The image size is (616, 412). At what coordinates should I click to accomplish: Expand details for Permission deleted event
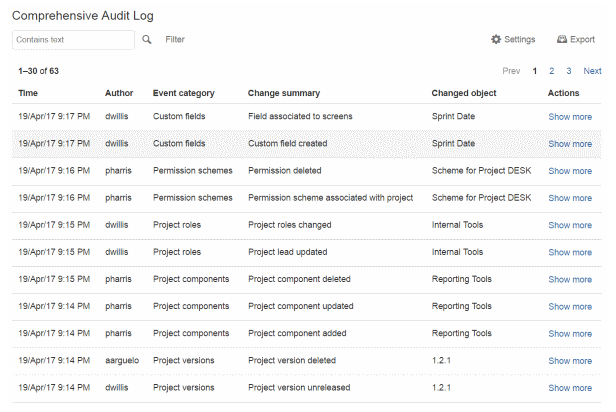570,171
